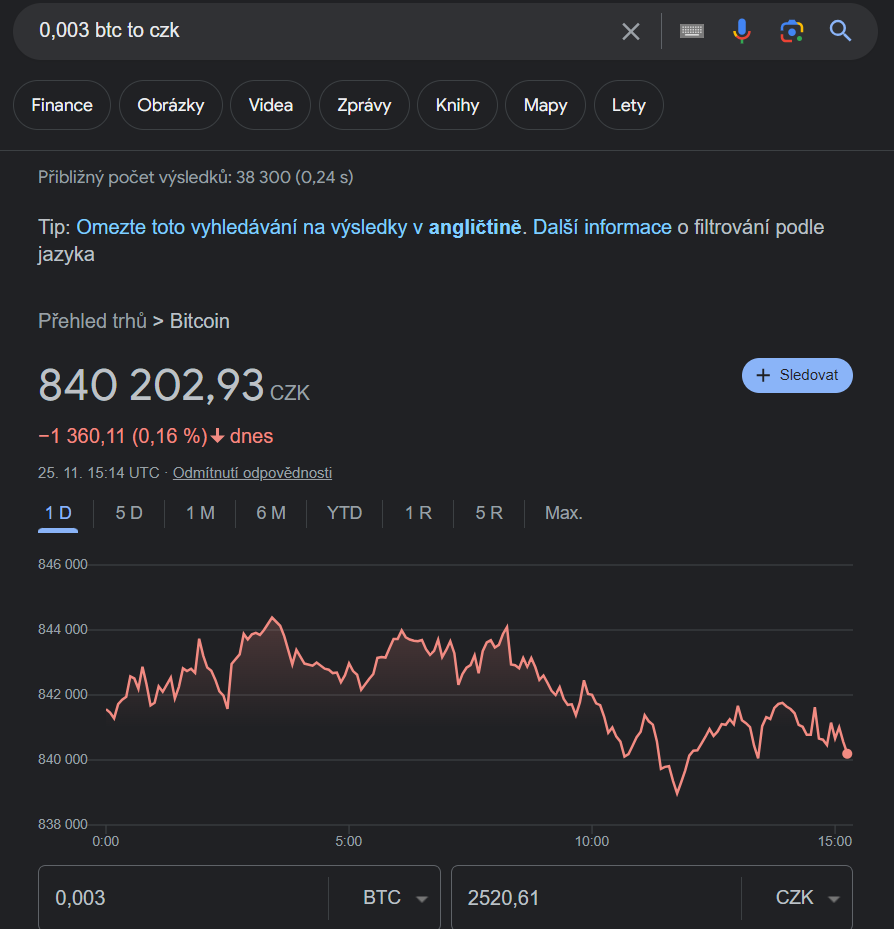Click the 5:00 time axis label
894x929 pixels.
pyautogui.click(x=348, y=841)
